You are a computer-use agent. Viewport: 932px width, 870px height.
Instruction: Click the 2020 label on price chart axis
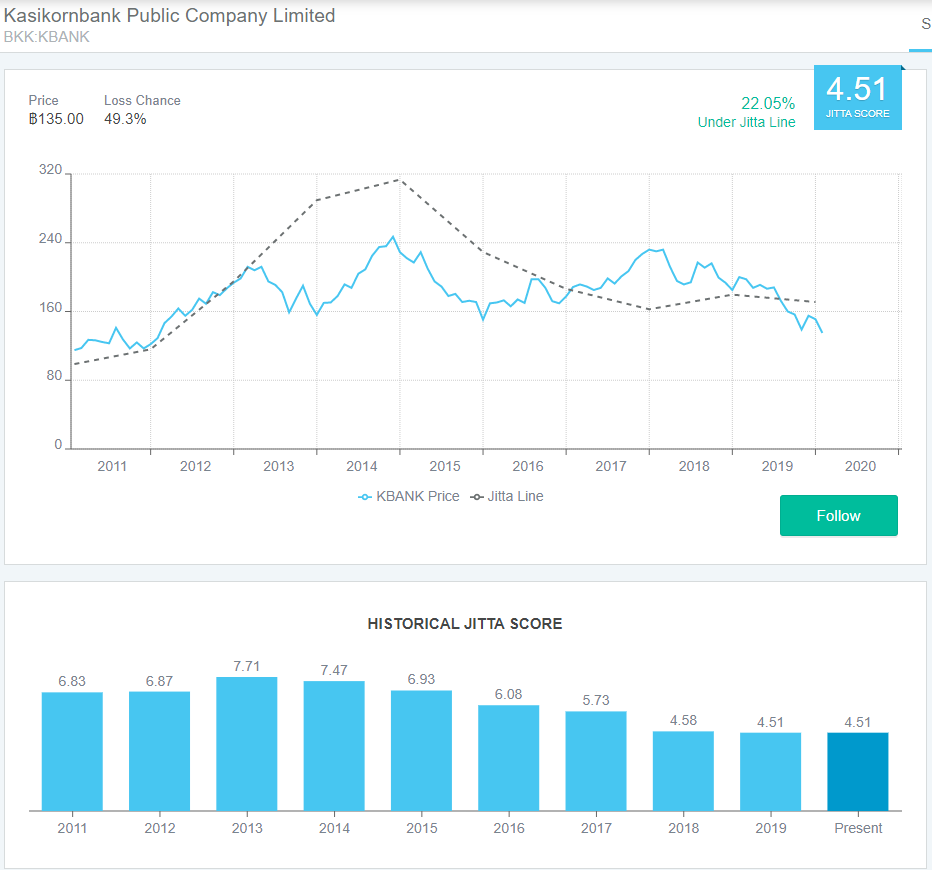pos(860,466)
